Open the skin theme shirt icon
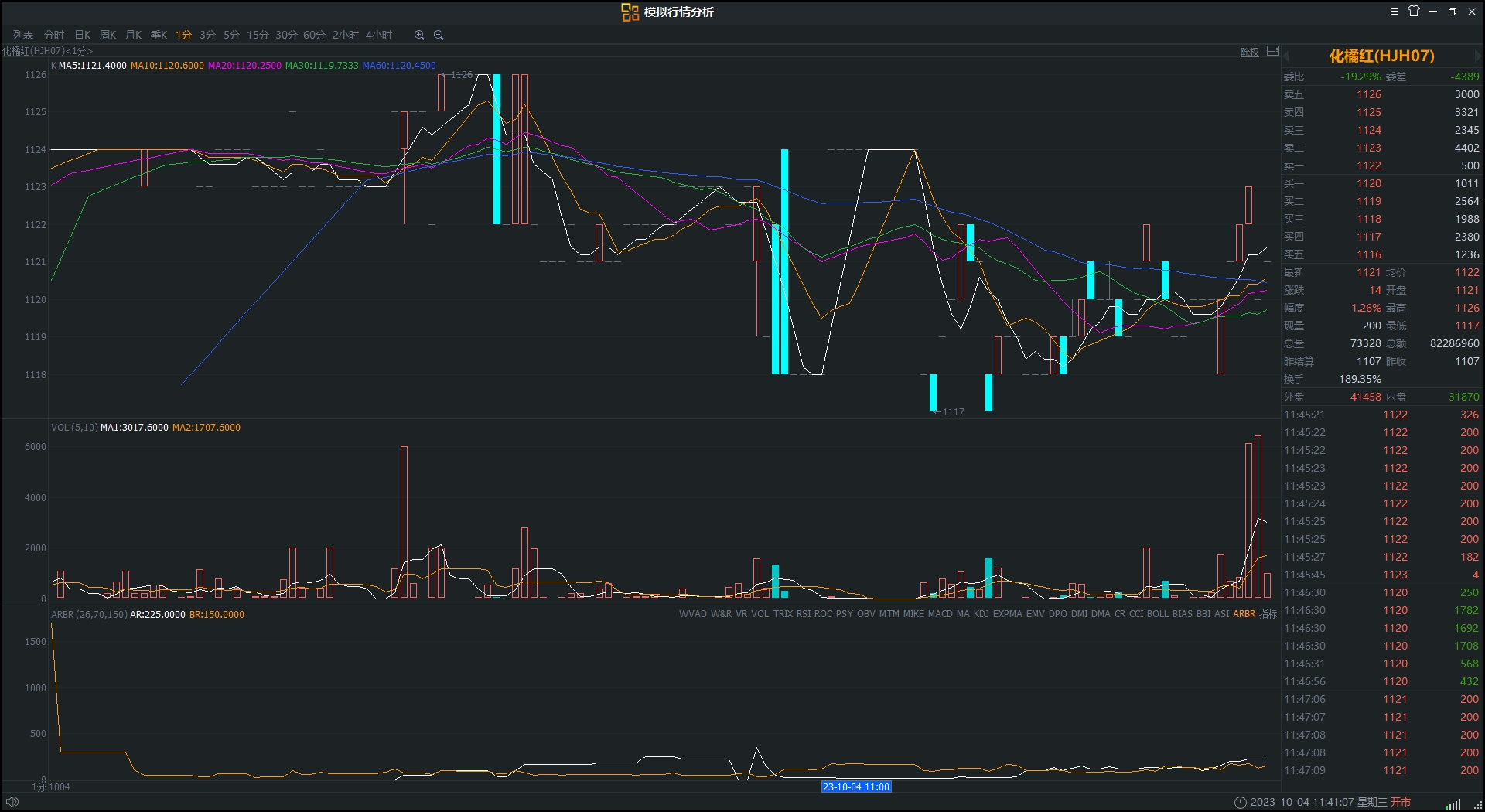This screenshot has height=812, width=1485. click(x=1414, y=12)
